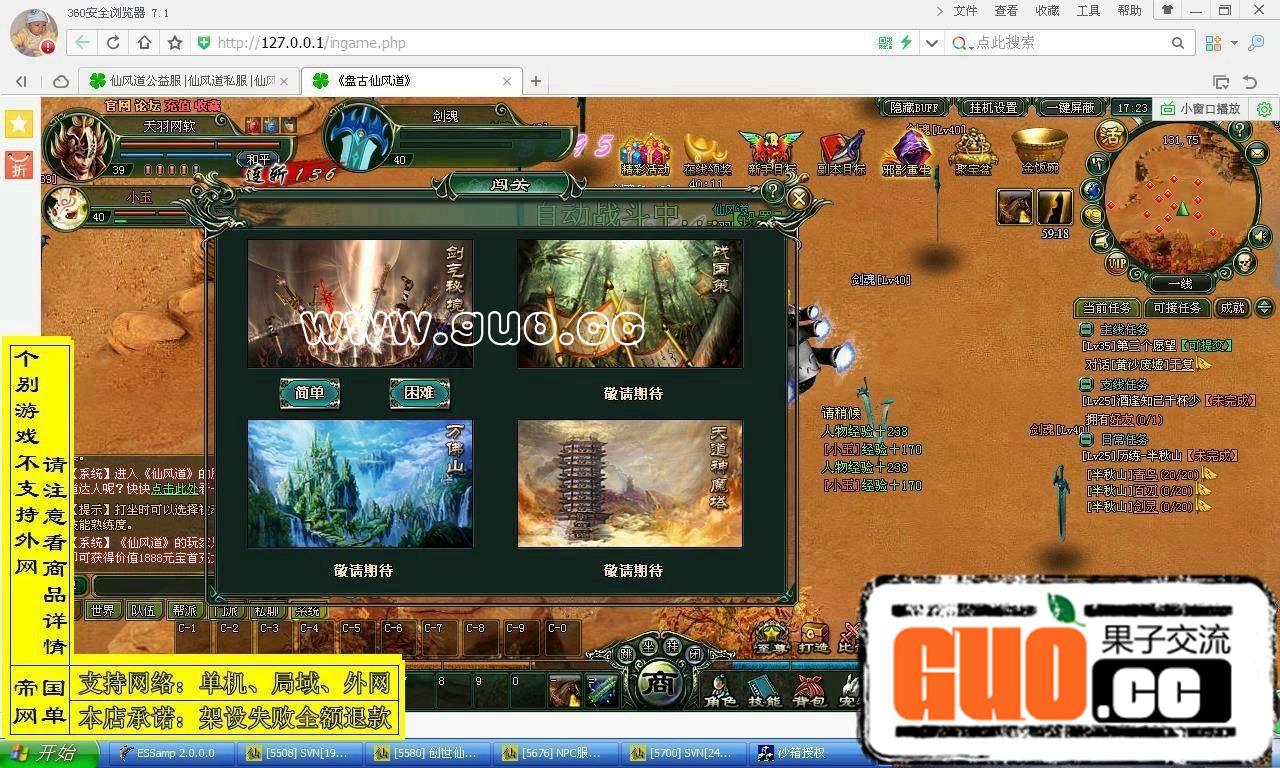
Task: Switch to the 可接任务 available quests tab
Action: 1177,308
